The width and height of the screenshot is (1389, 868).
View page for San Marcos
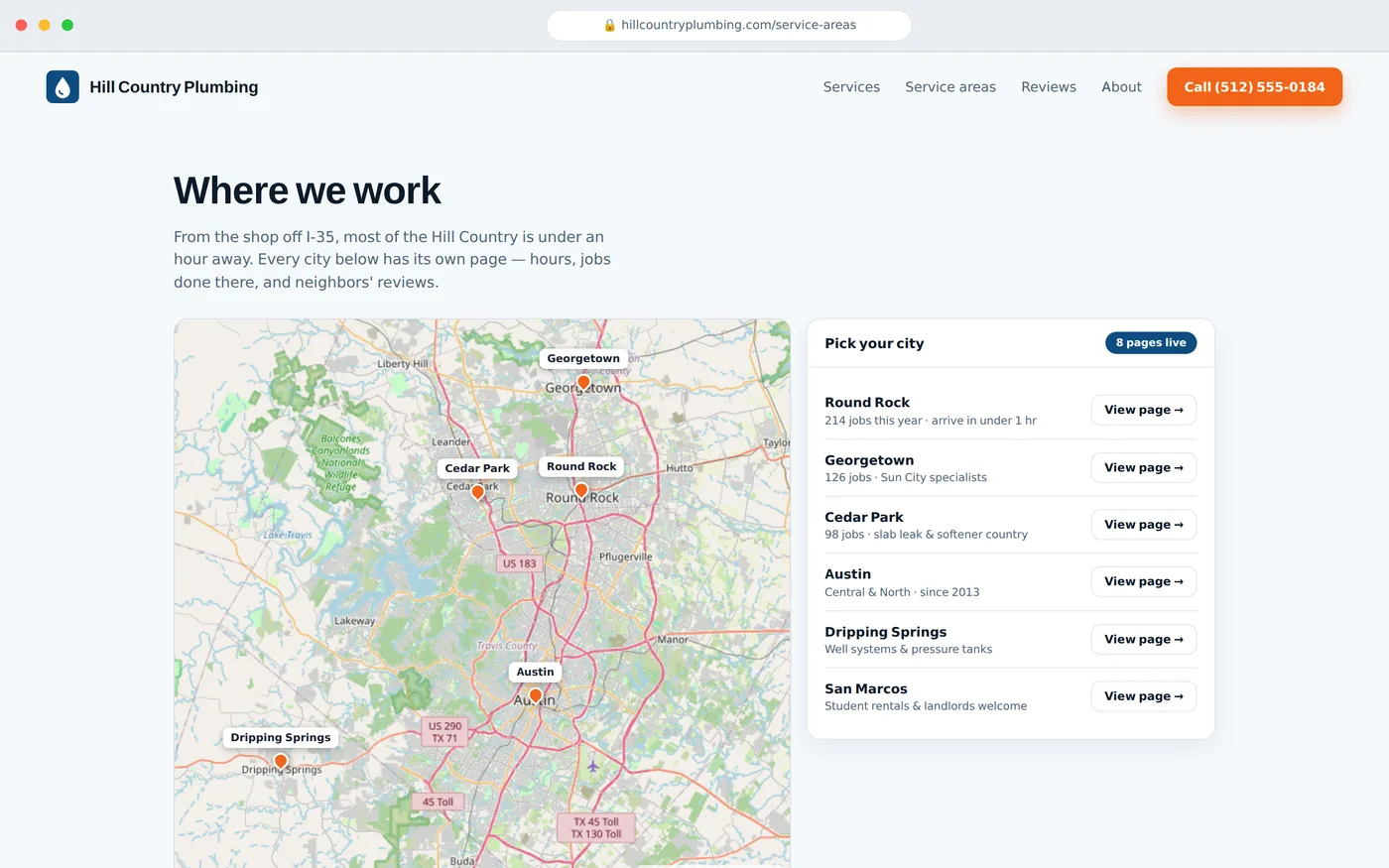1144,695
